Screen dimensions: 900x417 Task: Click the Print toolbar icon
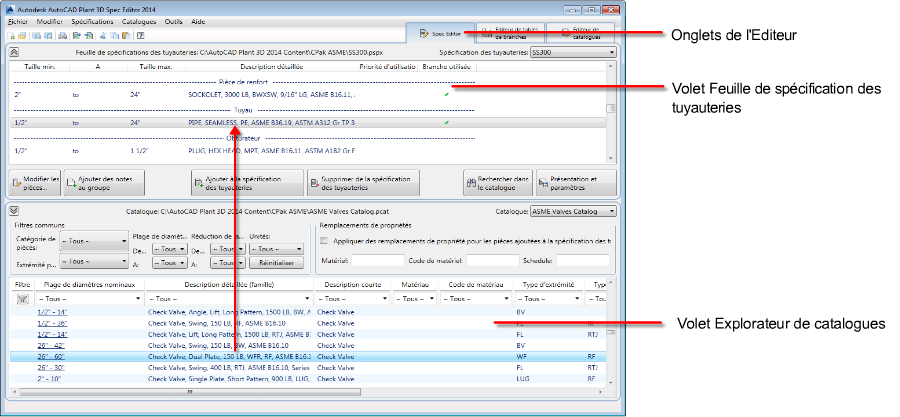click(62, 36)
